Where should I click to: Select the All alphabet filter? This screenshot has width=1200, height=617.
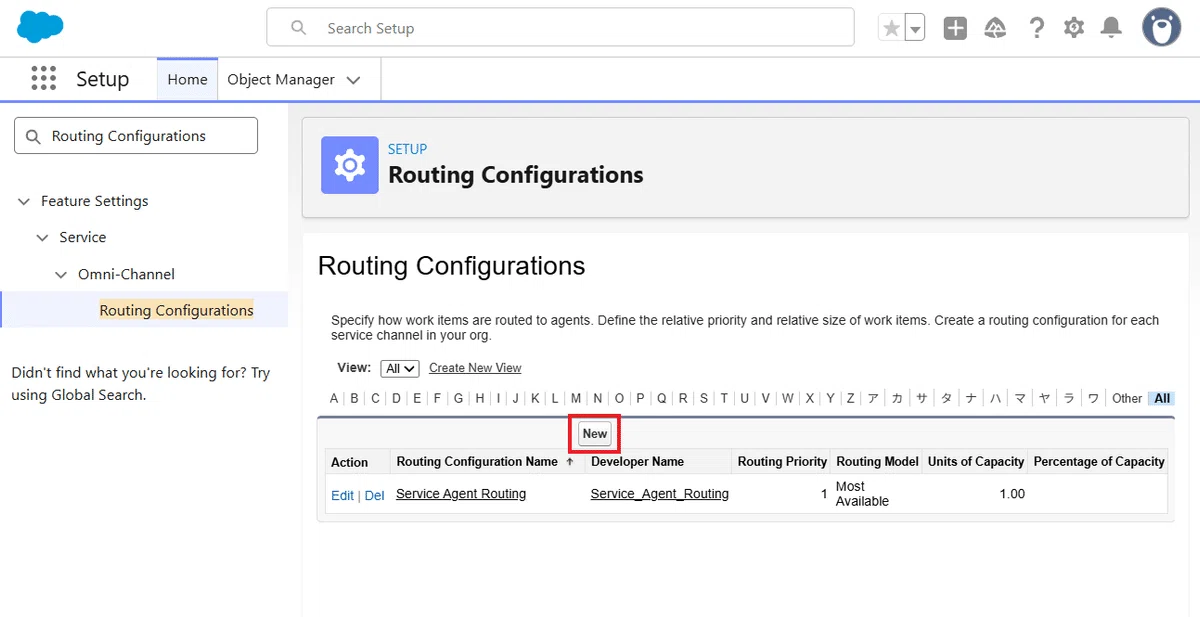click(x=1162, y=398)
